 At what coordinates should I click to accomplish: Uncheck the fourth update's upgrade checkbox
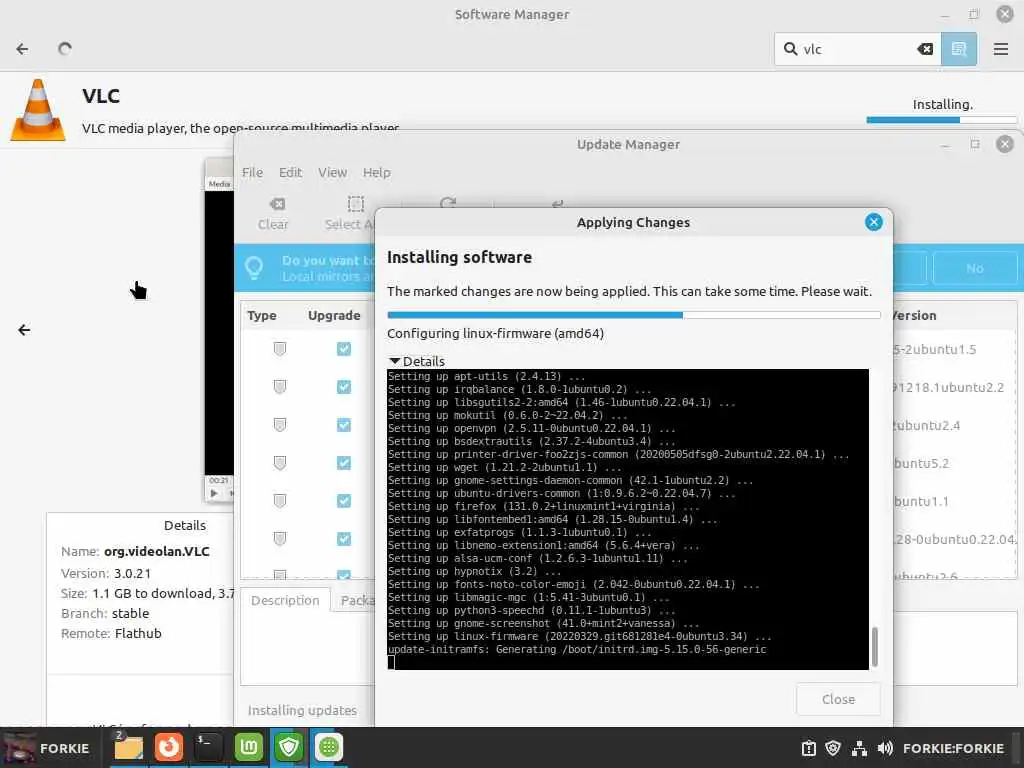344,462
